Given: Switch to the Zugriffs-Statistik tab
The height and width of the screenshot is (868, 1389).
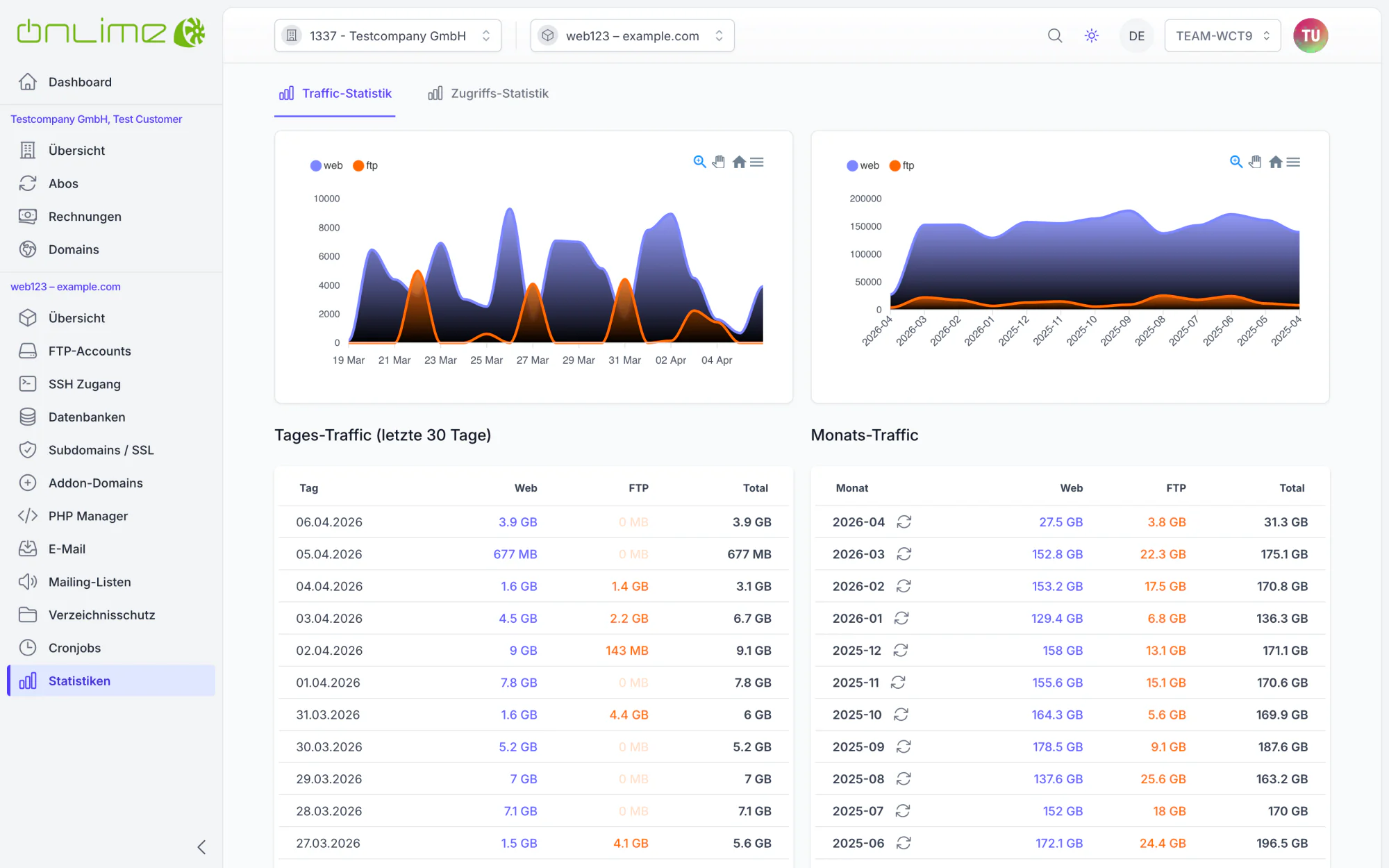Looking at the screenshot, I should click(x=488, y=93).
